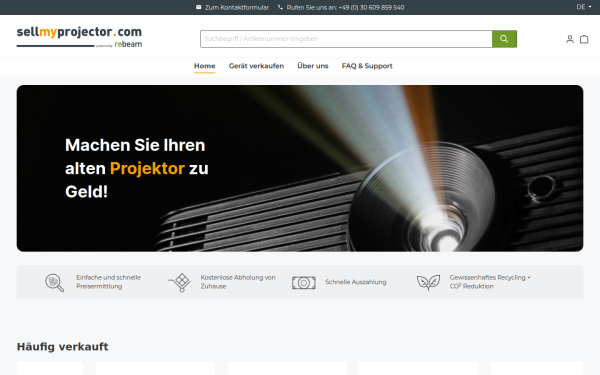This screenshot has height=375, width=600.
Task: Click the price determination magnifier icon
Action: click(54, 282)
